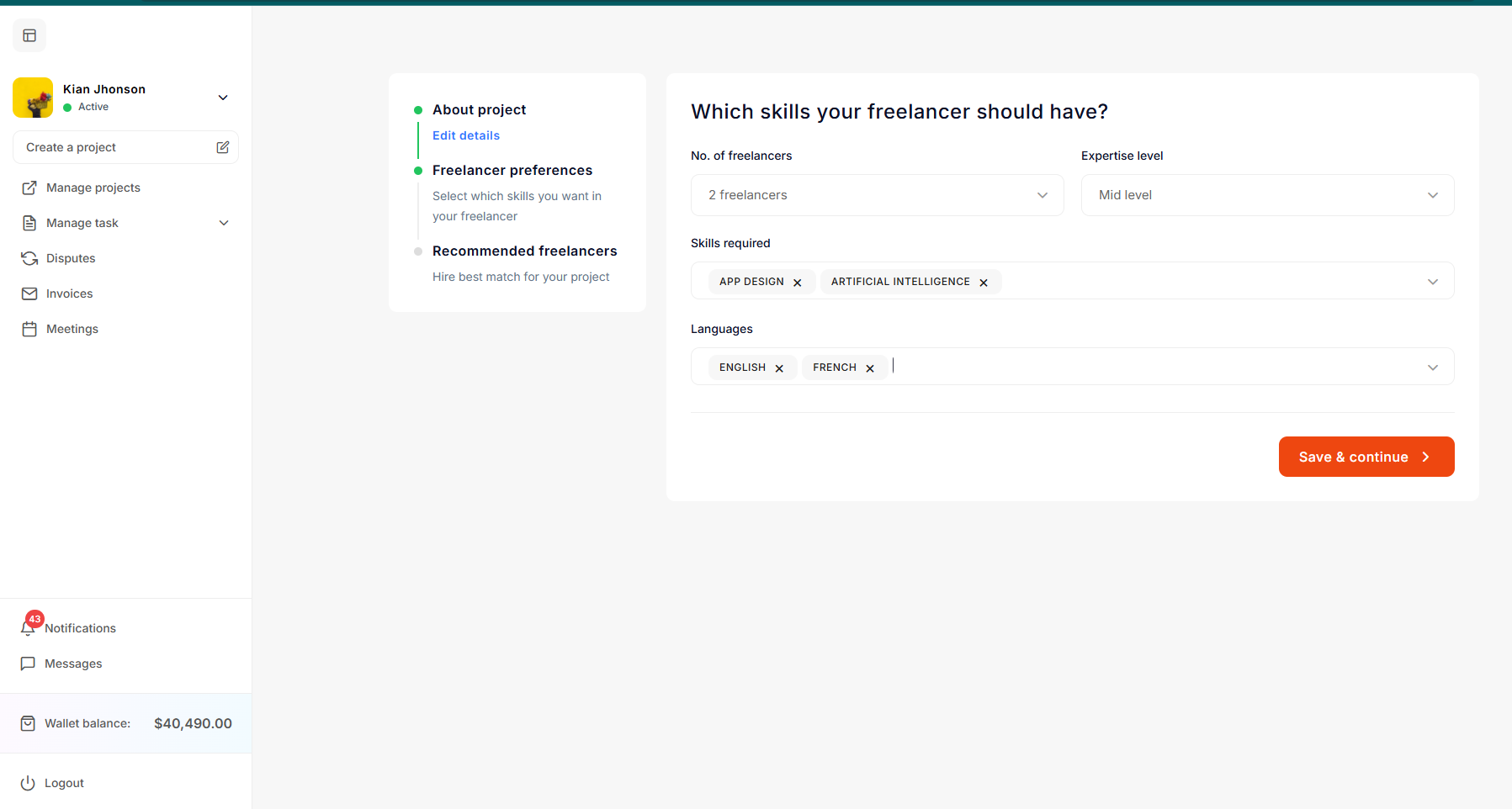Remove the ENGLISH language tag
This screenshot has height=809, width=1512.
[779, 368]
